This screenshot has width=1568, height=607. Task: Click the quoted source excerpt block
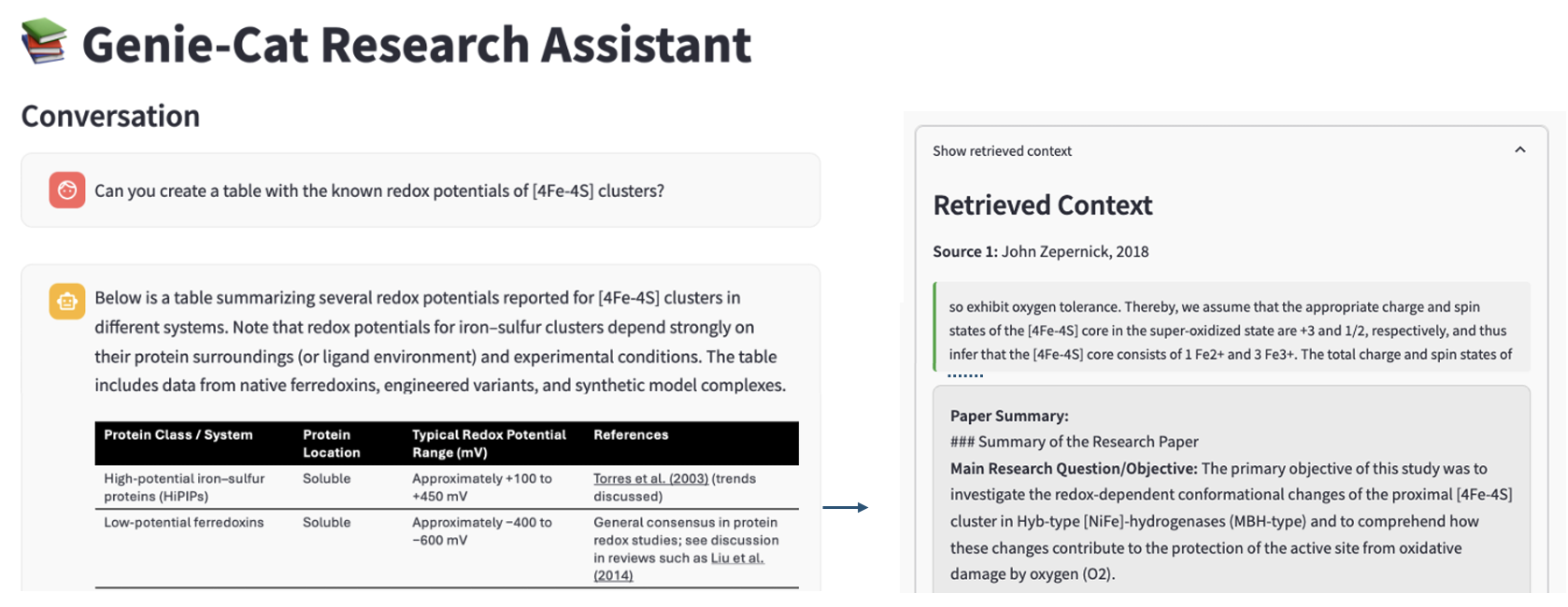[1230, 331]
